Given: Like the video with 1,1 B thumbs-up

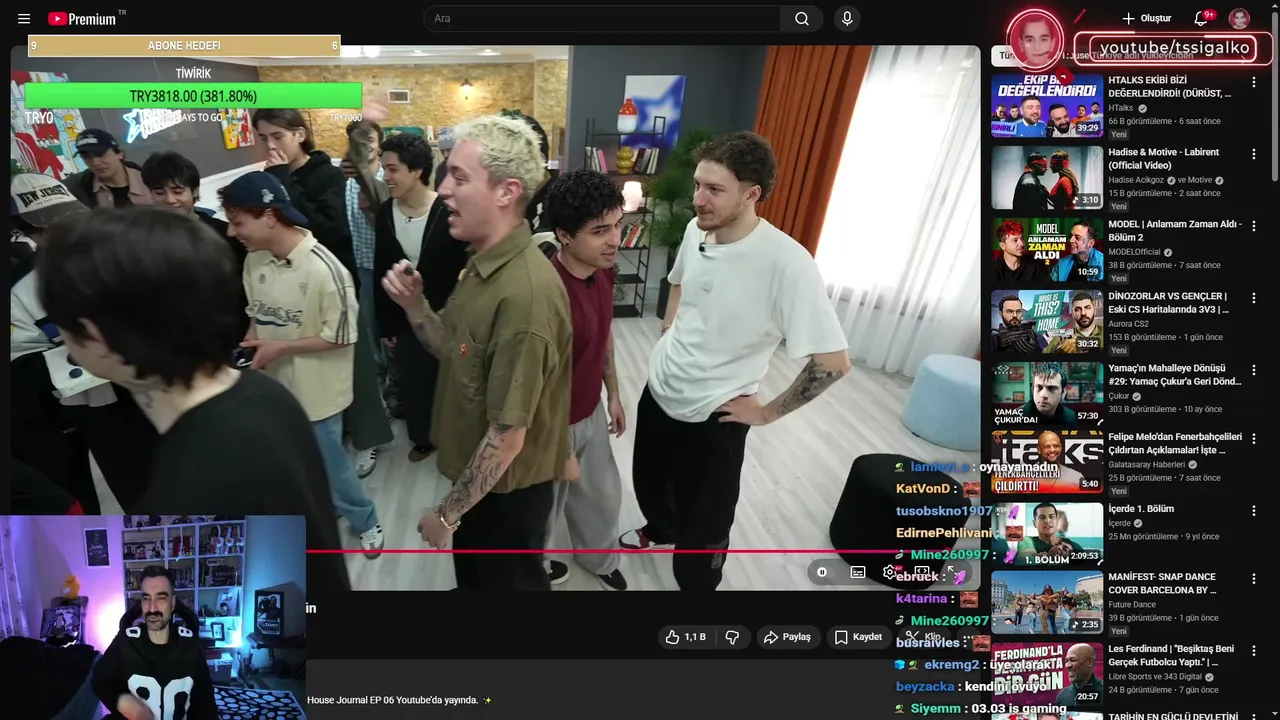Looking at the screenshot, I should tap(685, 637).
